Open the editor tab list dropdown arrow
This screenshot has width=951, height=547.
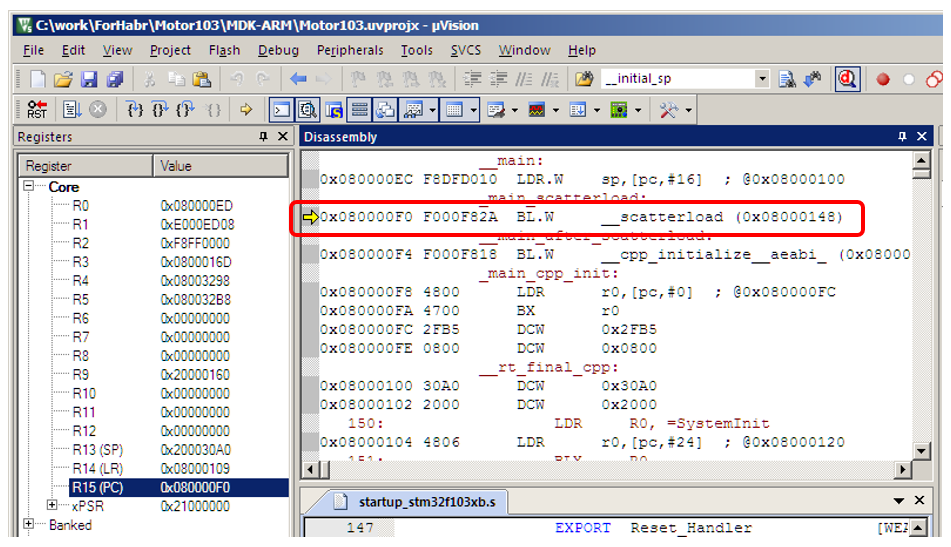899,501
